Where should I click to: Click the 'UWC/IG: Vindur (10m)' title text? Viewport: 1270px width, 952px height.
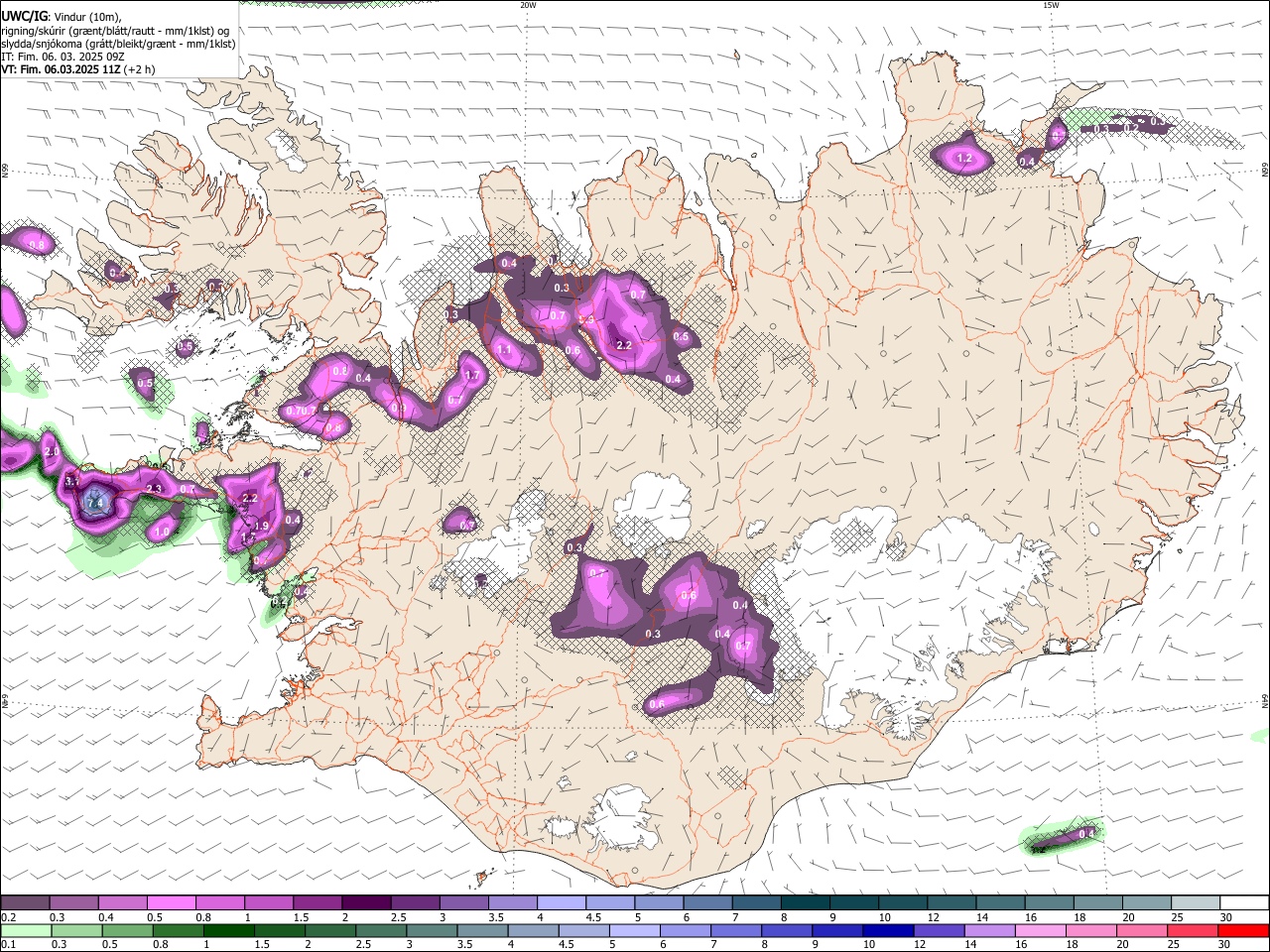click(61, 17)
